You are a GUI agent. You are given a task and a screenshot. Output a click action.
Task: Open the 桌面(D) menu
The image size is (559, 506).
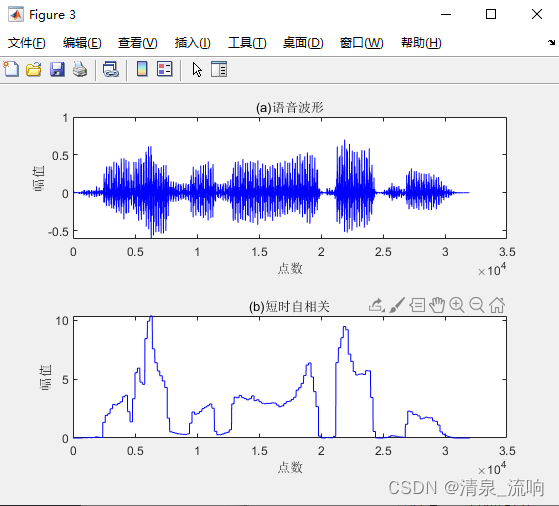303,43
